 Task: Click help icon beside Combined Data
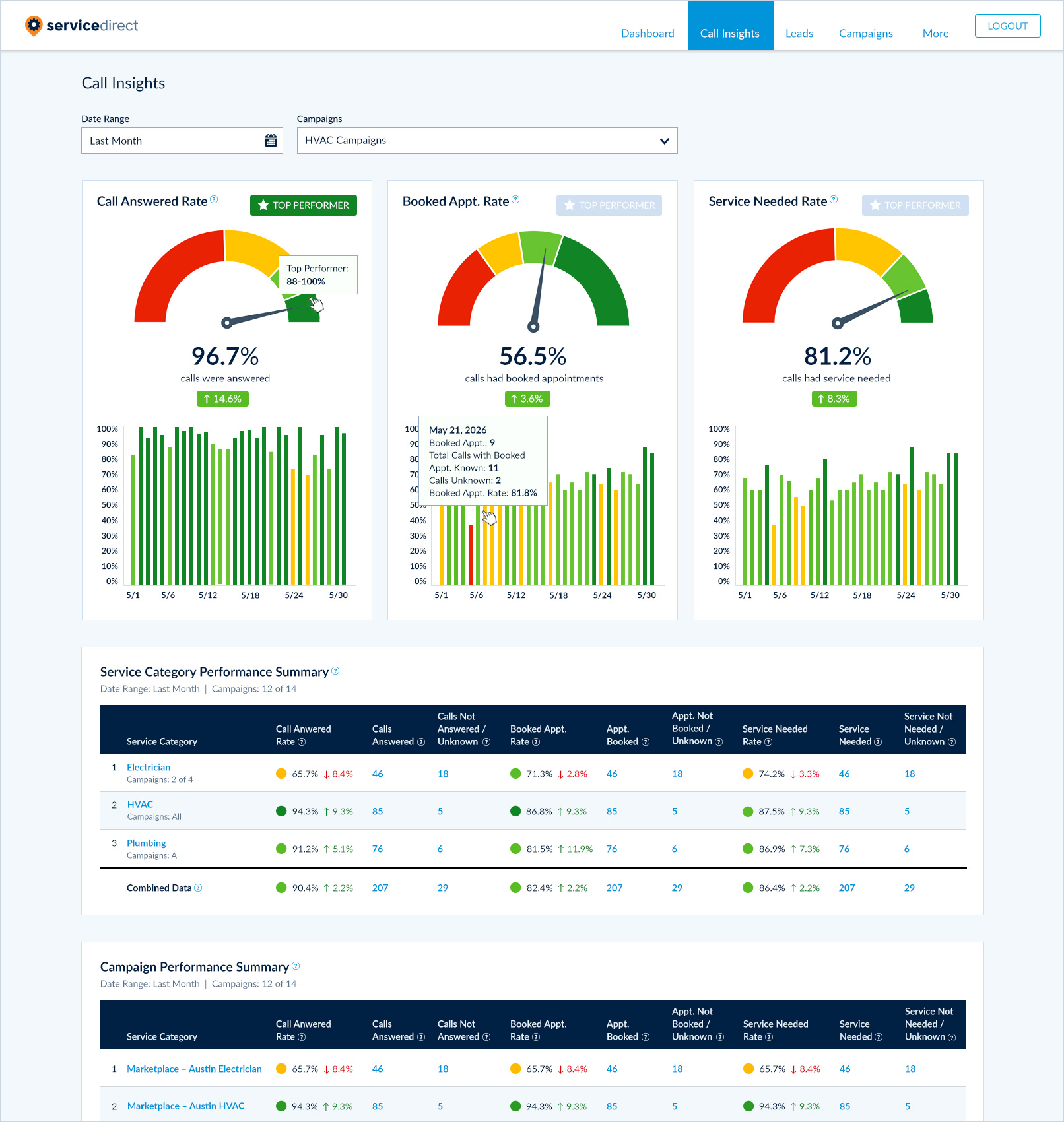click(x=198, y=888)
